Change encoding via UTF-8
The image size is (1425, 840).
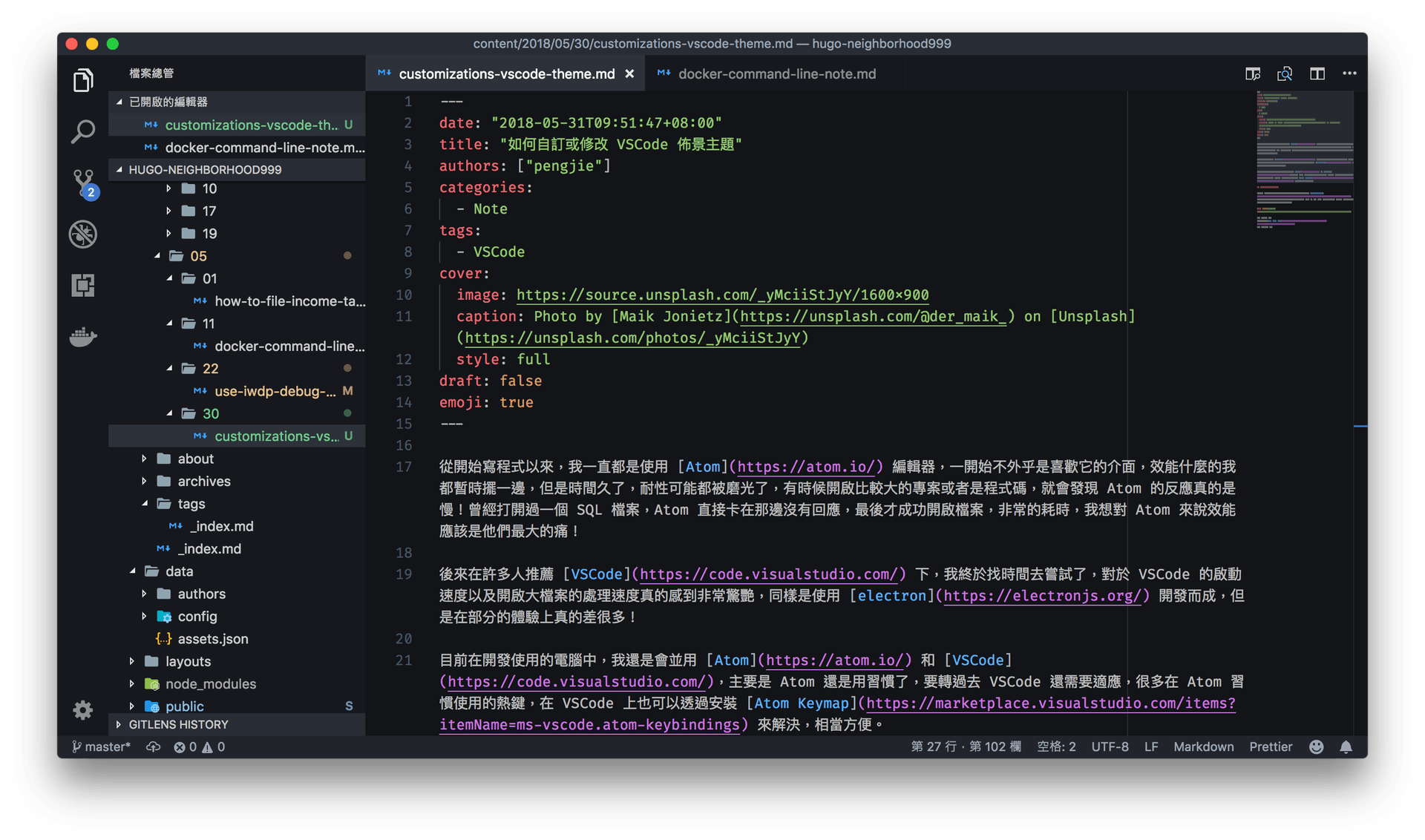1110,747
